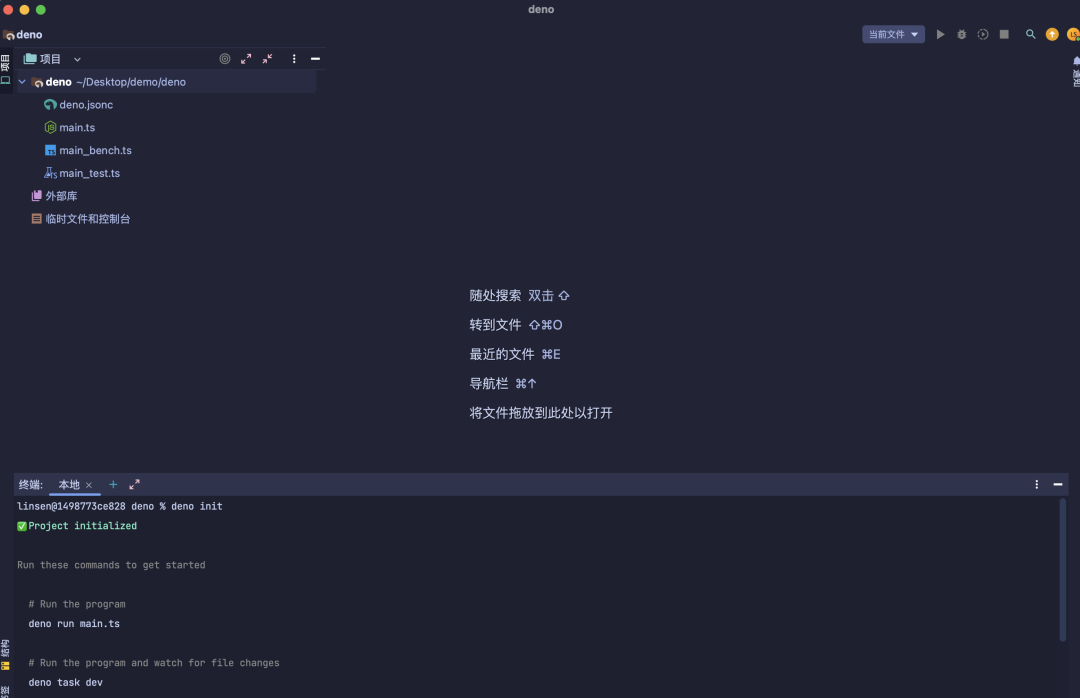The image size is (1080, 698).
Task: Click the 'deno init' command prompt line
Action: [x=120, y=506]
